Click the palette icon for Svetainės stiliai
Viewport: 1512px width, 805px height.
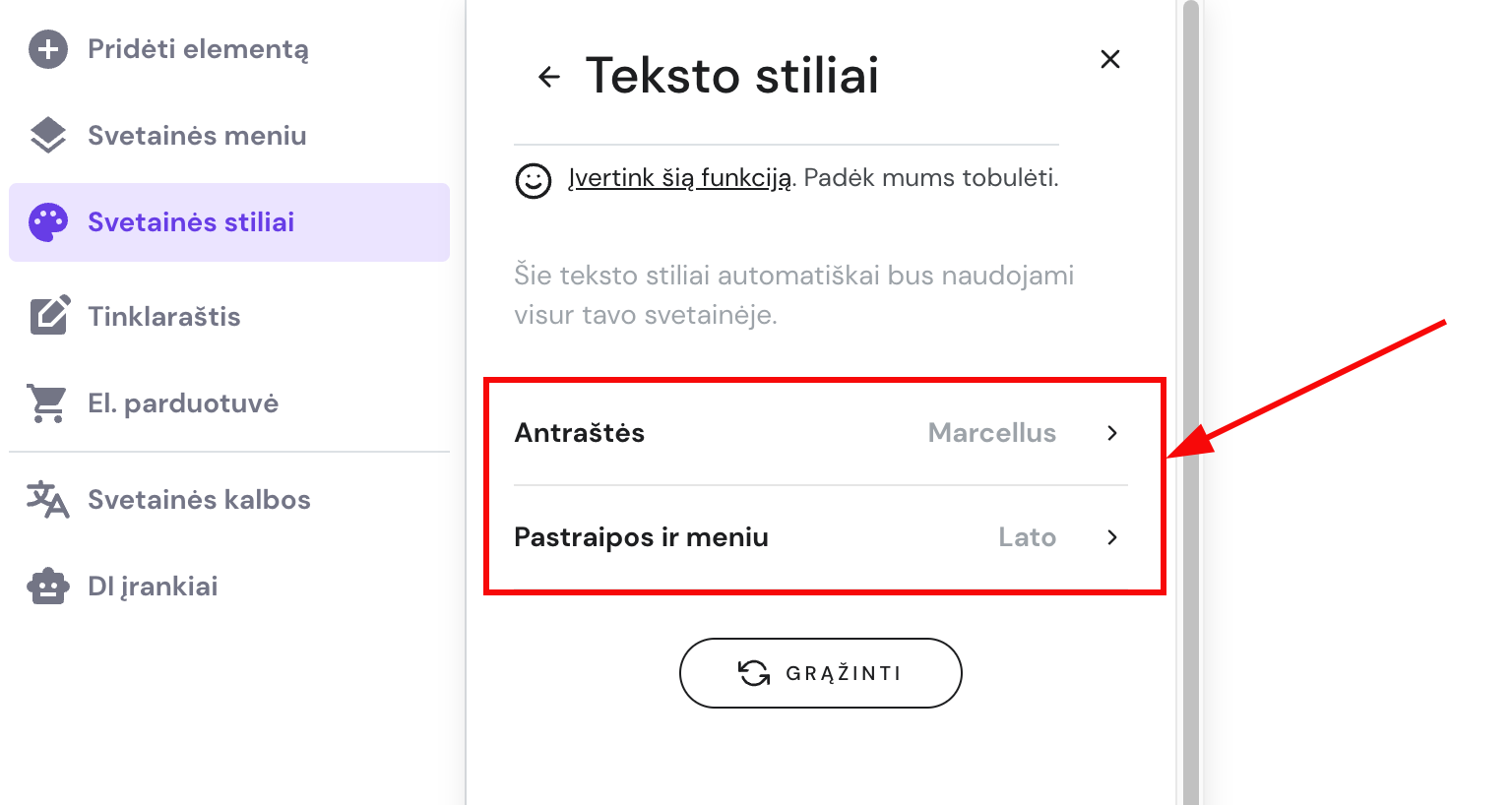pos(48,222)
